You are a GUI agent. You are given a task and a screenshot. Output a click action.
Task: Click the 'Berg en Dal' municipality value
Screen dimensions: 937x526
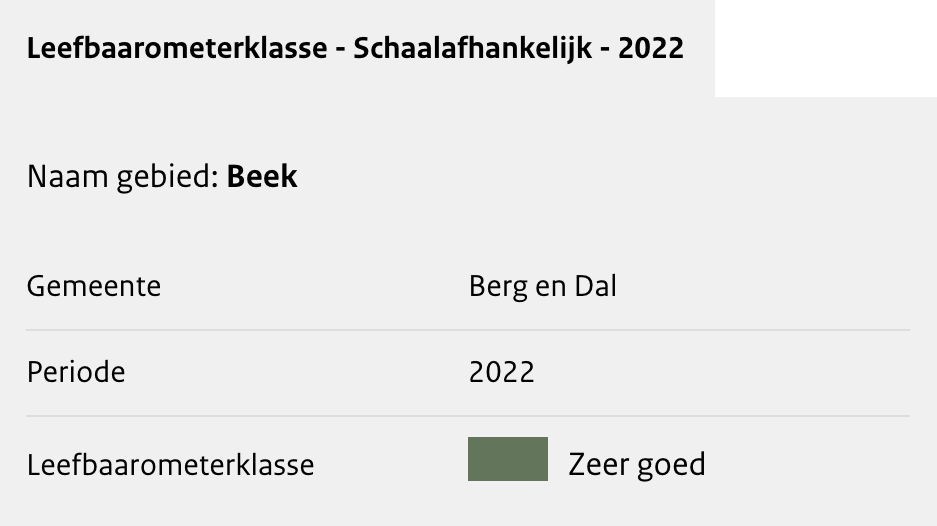542,286
